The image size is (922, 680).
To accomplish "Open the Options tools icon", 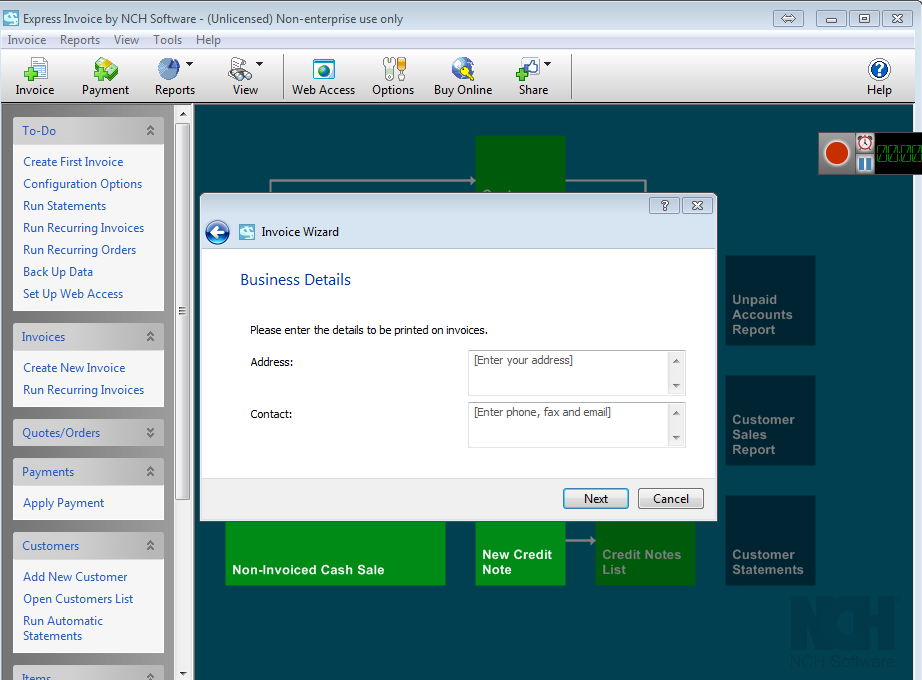I will (393, 76).
